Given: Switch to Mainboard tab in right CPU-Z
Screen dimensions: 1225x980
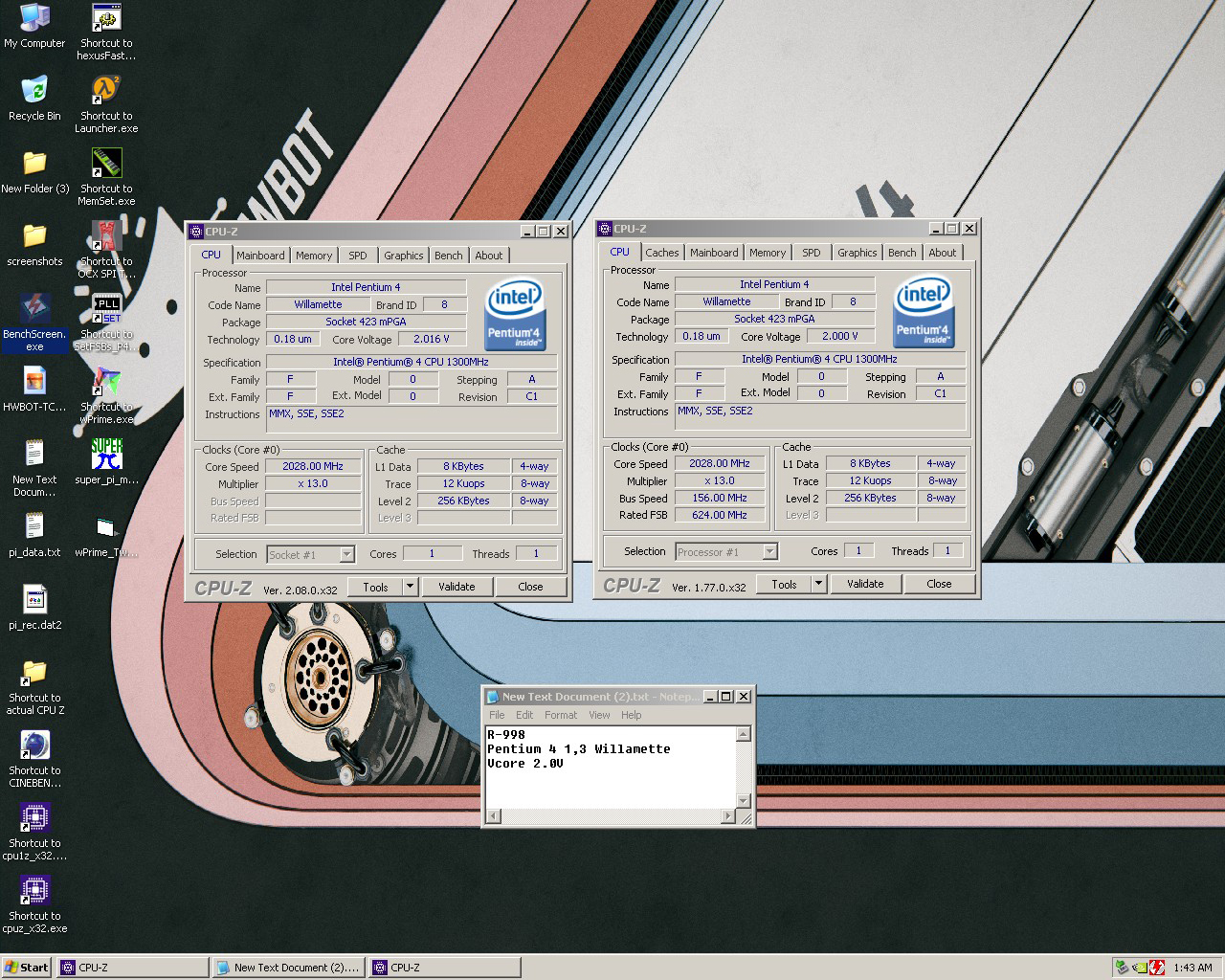Looking at the screenshot, I should [714, 253].
